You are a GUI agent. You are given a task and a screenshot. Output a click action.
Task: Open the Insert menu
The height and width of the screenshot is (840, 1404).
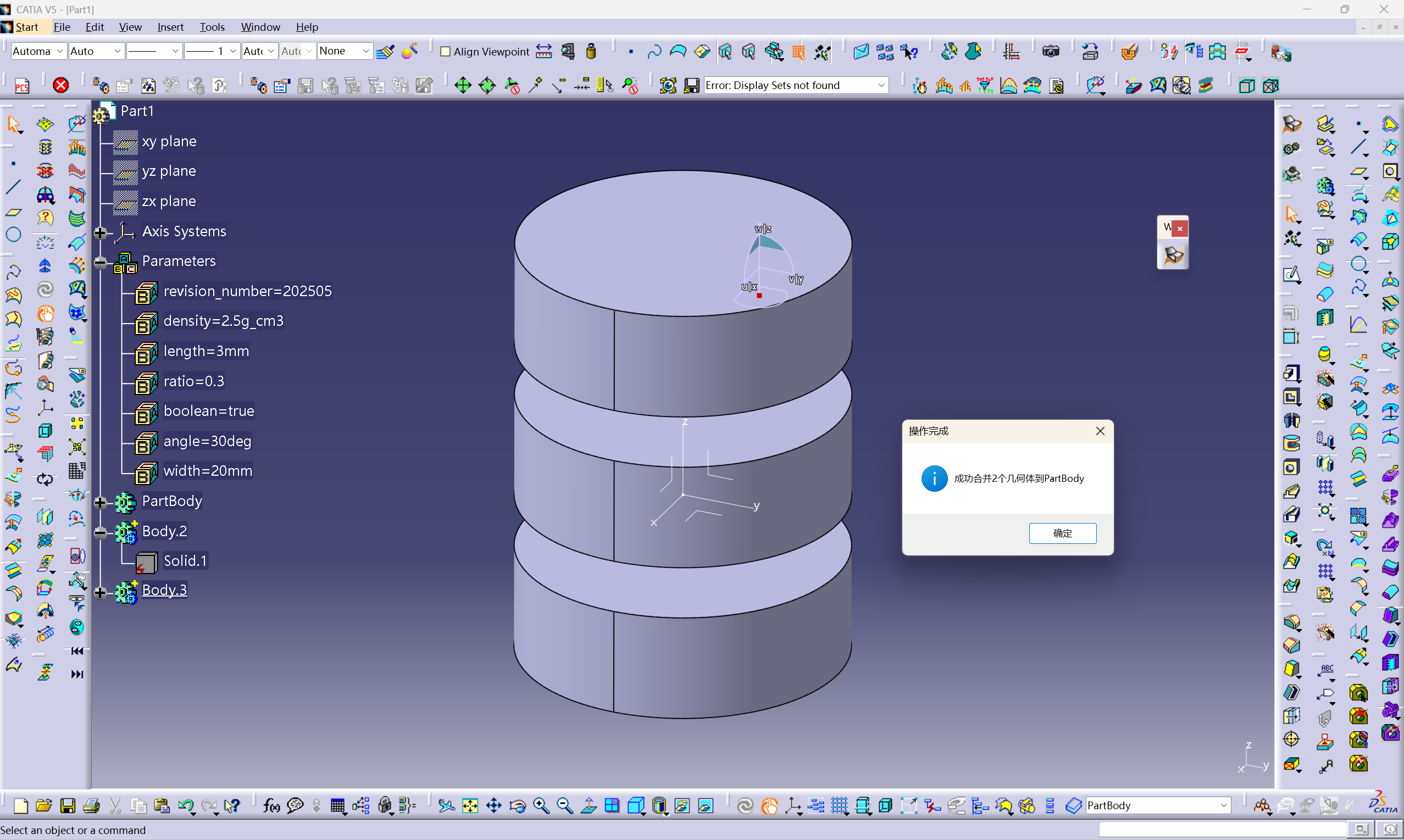coord(170,26)
